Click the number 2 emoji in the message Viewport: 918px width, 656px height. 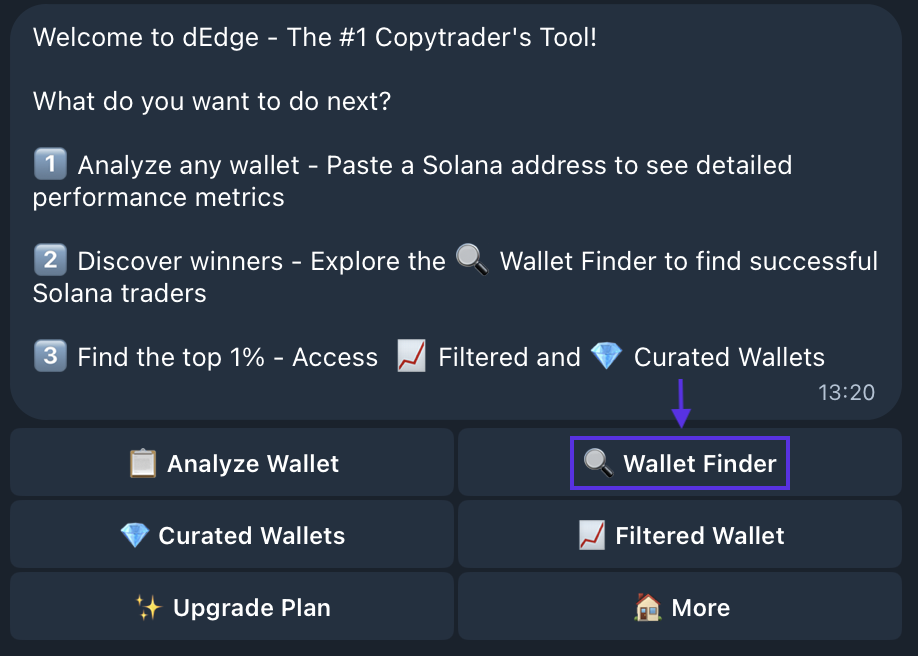point(49,261)
